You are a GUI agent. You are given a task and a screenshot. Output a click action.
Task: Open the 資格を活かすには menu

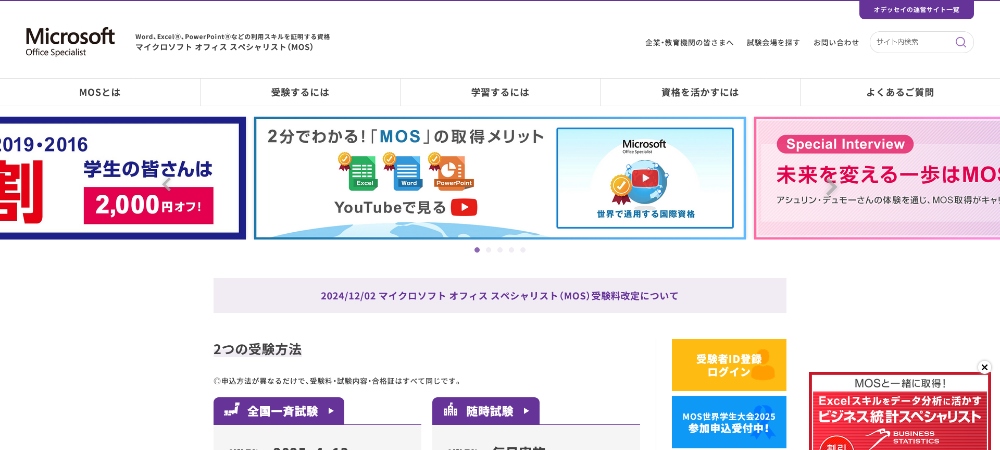[x=700, y=92]
